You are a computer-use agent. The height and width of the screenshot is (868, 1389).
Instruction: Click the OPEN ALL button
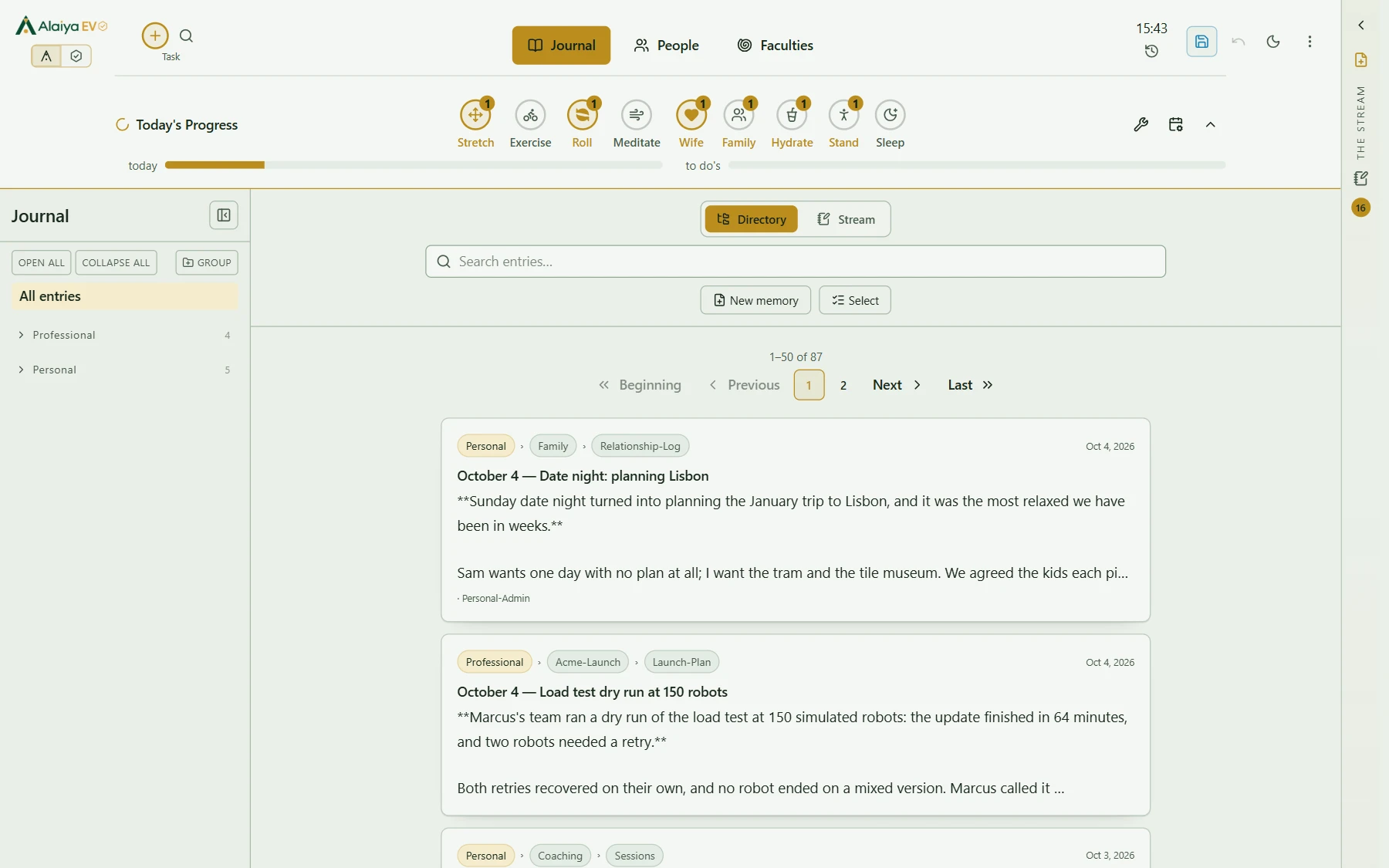point(42,262)
